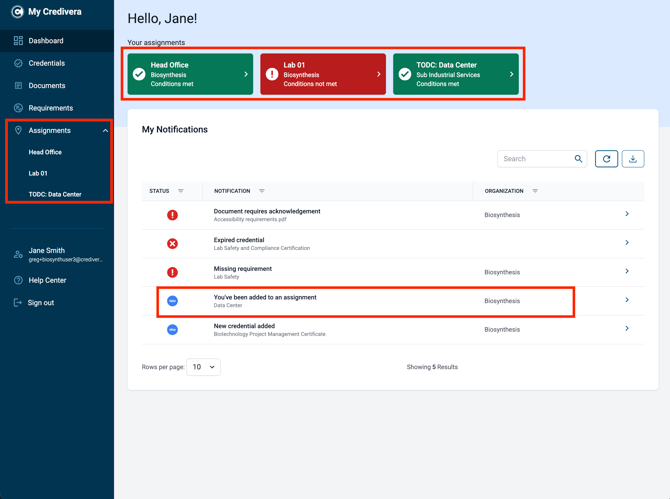670x499 pixels.
Task: Click the Credentials checkmark icon
Action: tap(18, 63)
